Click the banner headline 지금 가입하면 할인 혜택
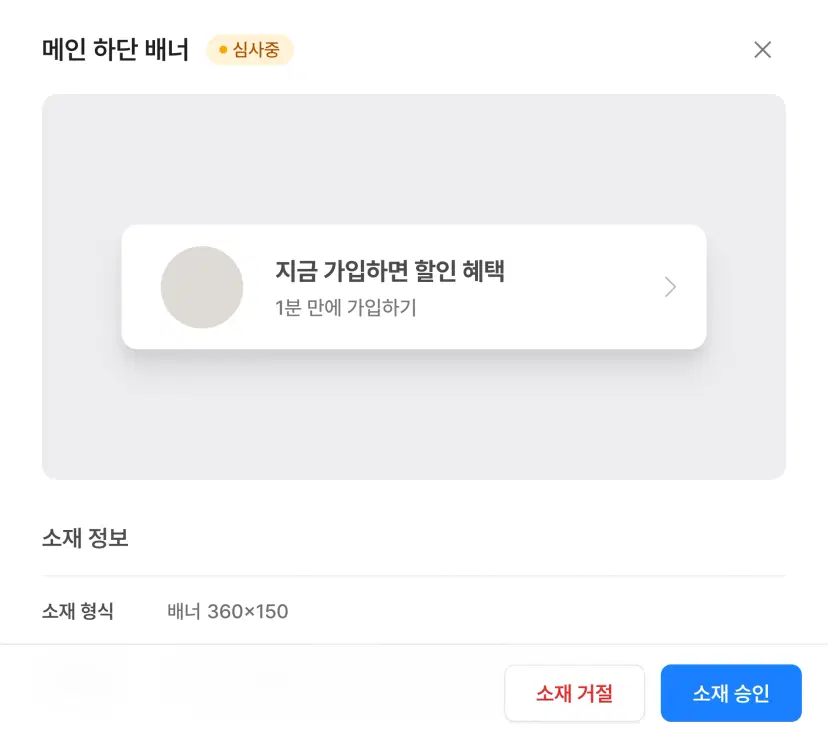The image size is (828, 748). 390,271
